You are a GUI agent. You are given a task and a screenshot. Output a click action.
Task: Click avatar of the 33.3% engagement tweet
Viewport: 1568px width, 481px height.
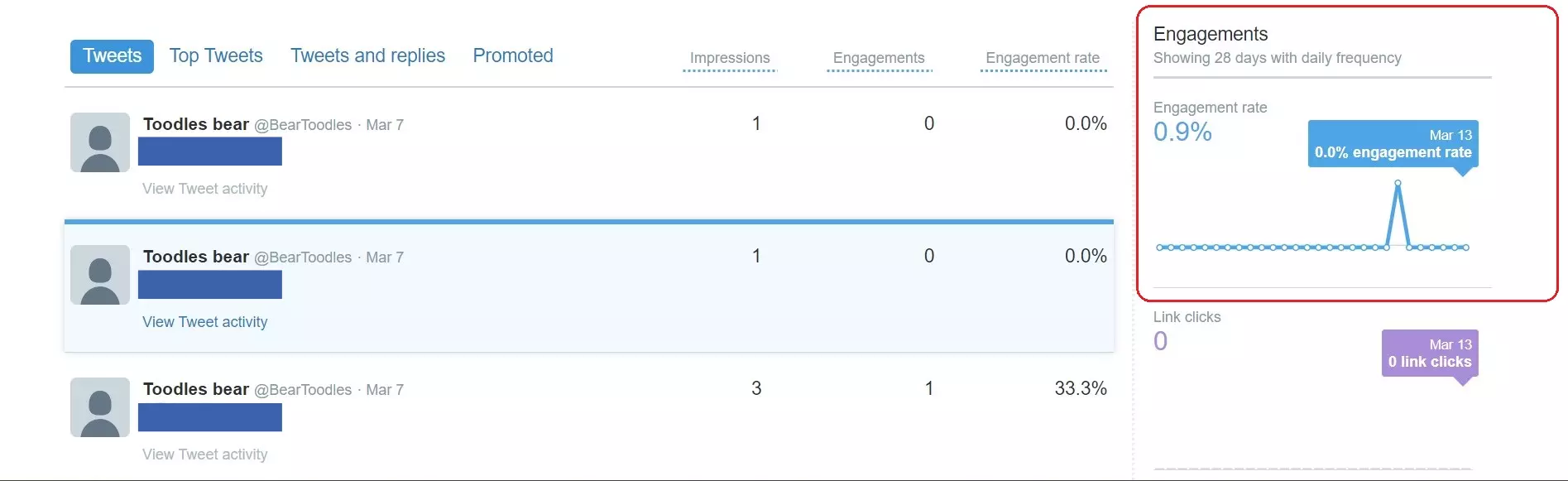pyautogui.click(x=99, y=407)
